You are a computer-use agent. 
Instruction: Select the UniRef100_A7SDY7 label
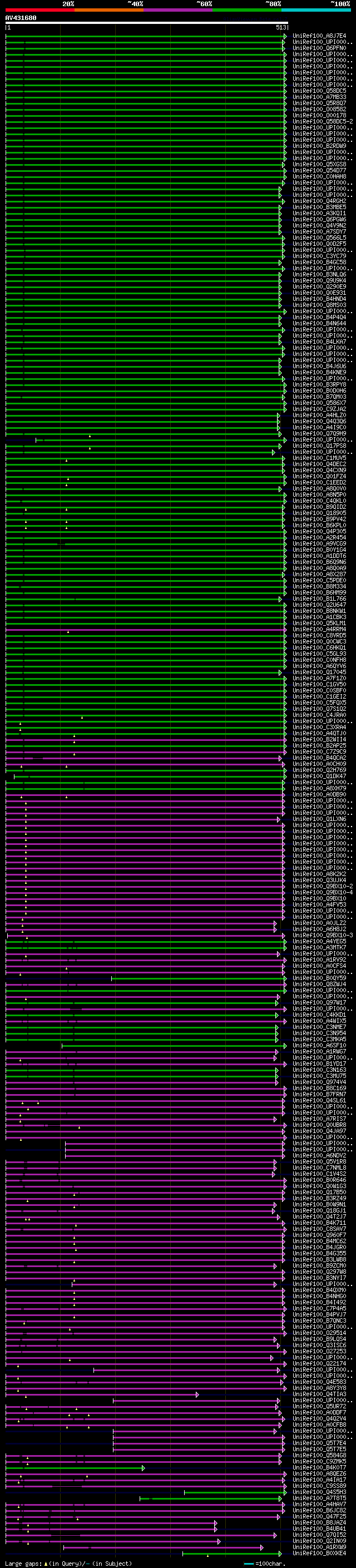point(319,231)
